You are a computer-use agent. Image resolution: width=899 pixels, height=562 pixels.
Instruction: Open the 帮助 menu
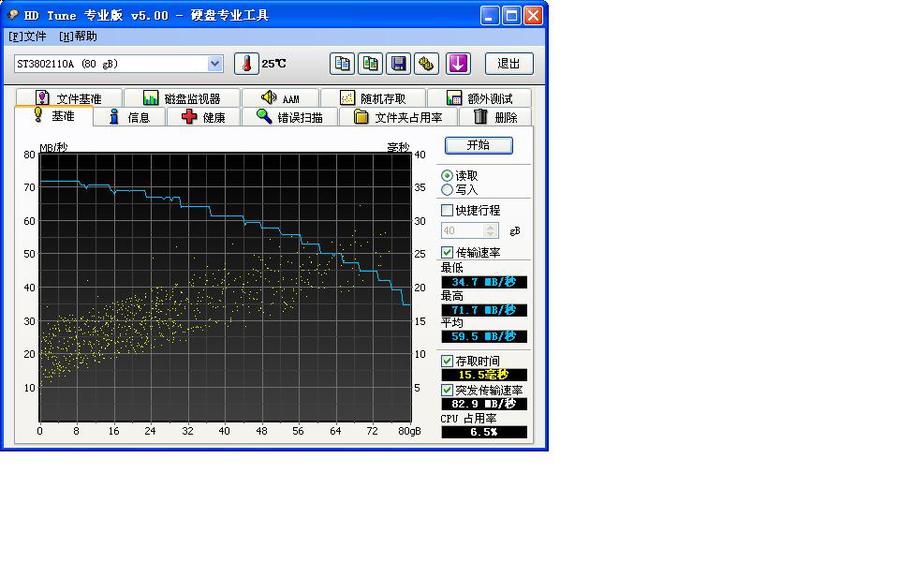(x=78, y=36)
